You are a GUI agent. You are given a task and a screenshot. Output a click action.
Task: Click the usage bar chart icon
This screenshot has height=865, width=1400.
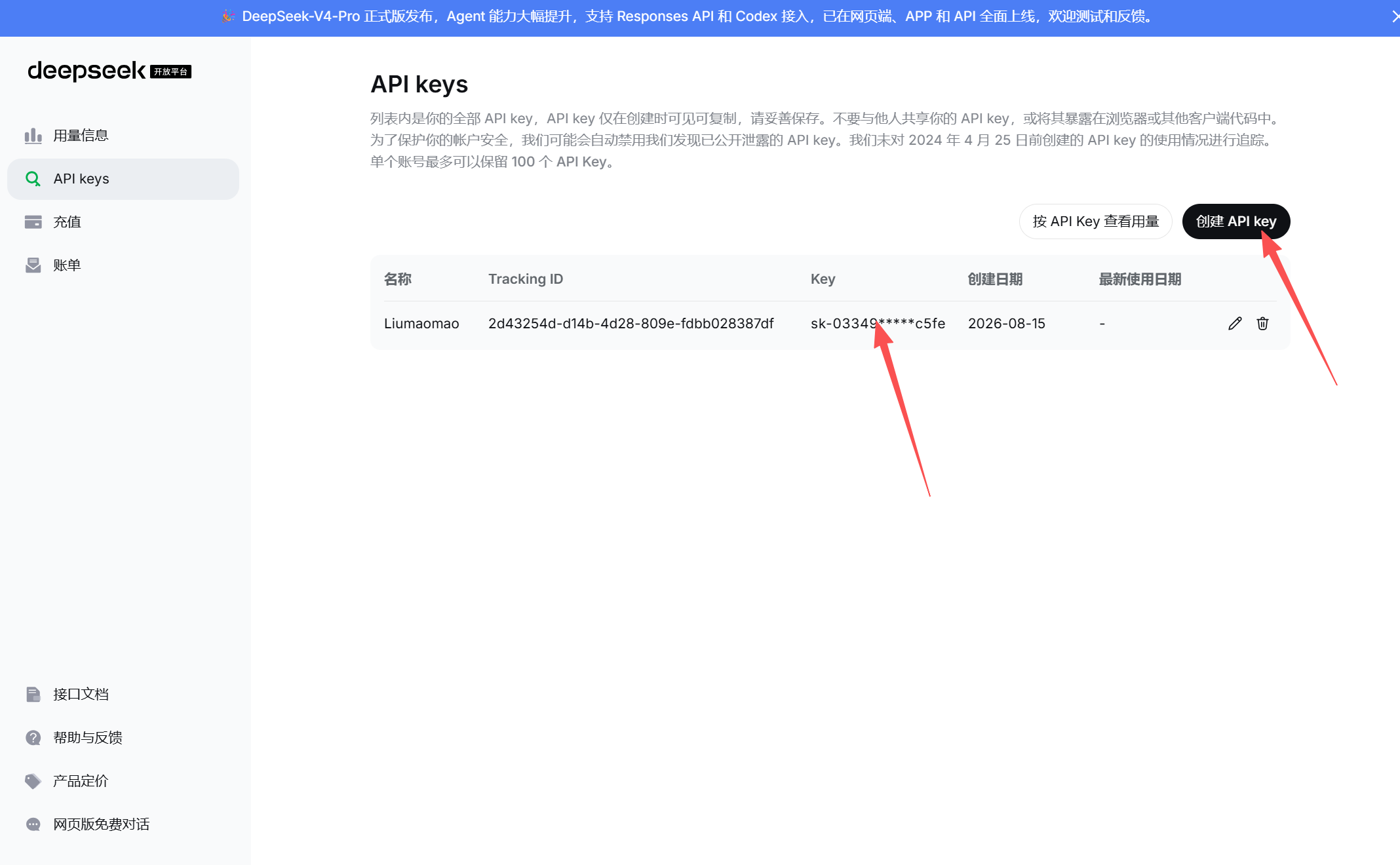[x=33, y=136]
